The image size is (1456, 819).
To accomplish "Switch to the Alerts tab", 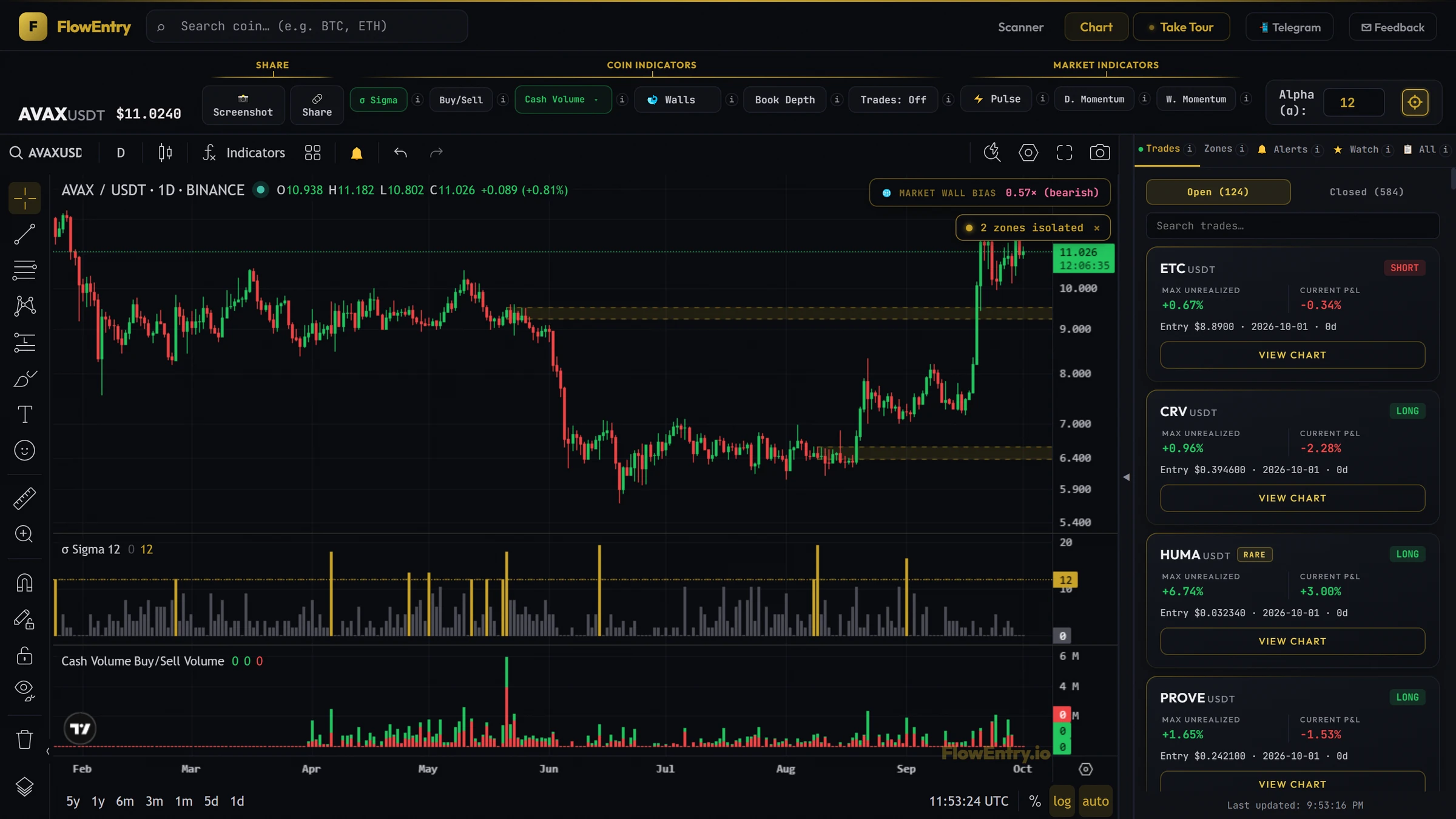I will click(1282, 149).
